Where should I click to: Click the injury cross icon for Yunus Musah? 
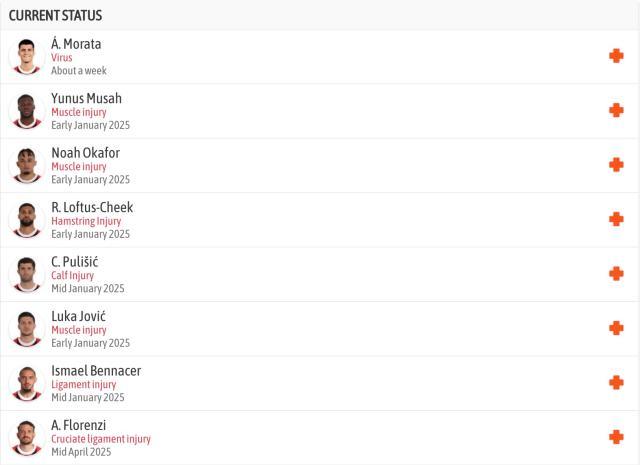tap(616, 110)
